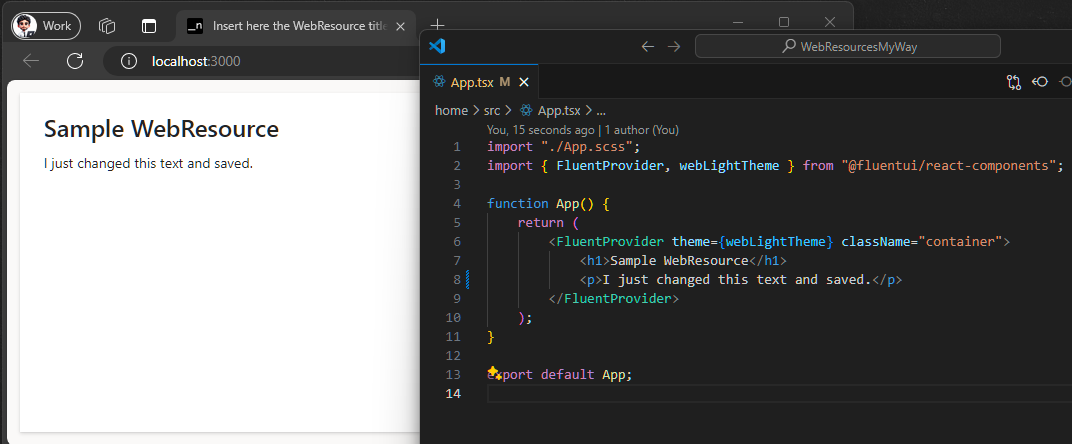
Task: Expand the home breadcrumb segment
Action: [x=451, y=111]
